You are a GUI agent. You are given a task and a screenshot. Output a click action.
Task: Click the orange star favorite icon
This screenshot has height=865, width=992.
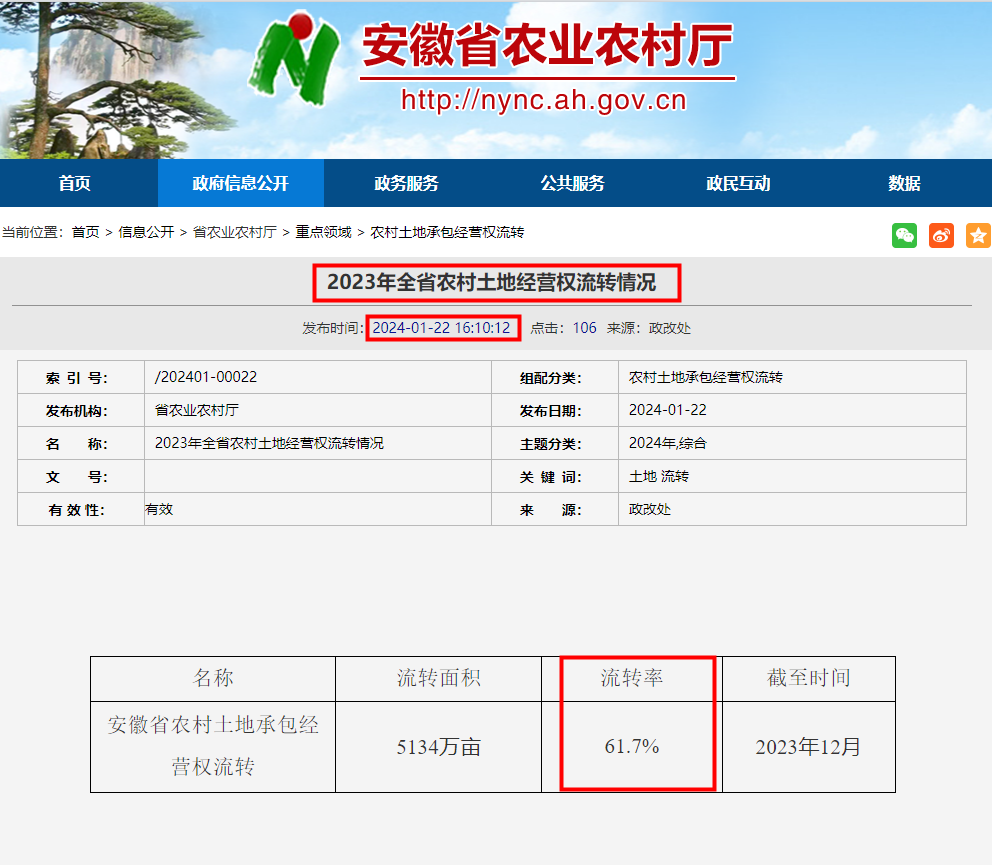pos(977,235)
